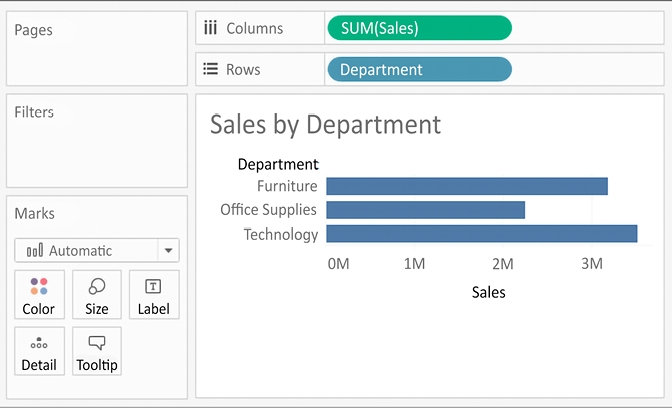Screen dimensions: 672x408
Task: Select the Department pill on Rows
Action: pos(419,70)
